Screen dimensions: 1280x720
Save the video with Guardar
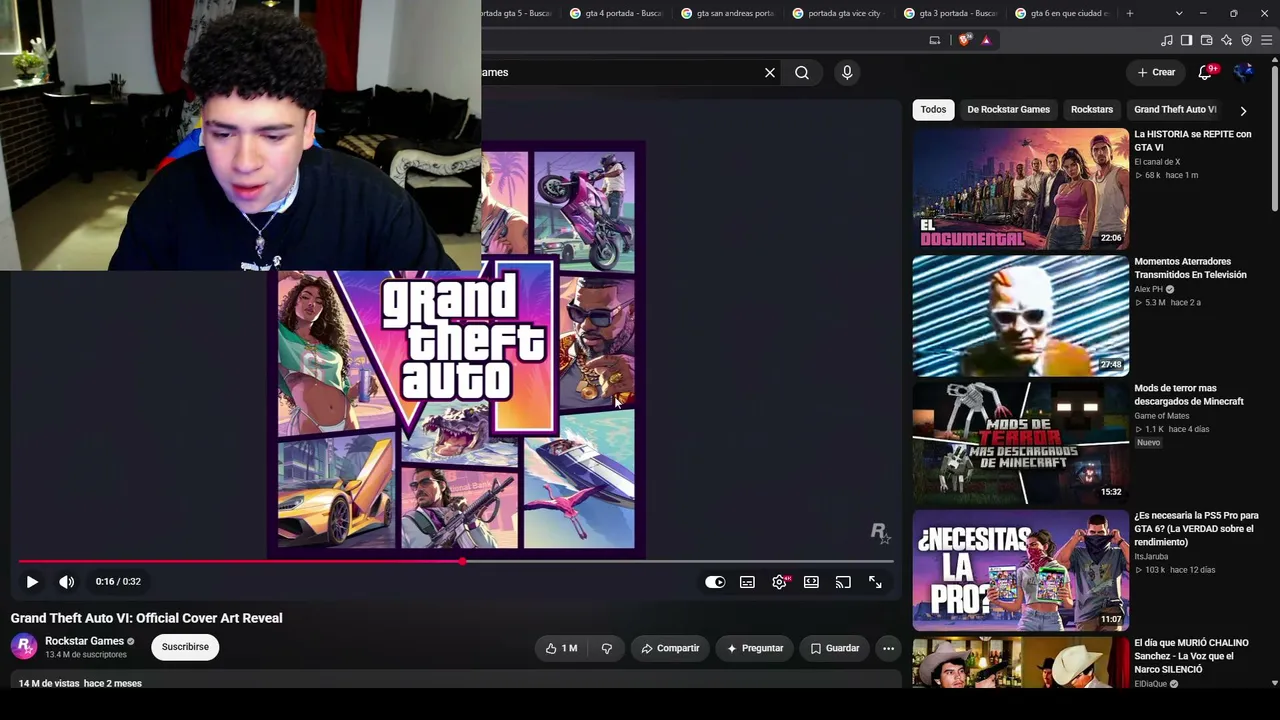pyautogui.click(x=834, y=648)
